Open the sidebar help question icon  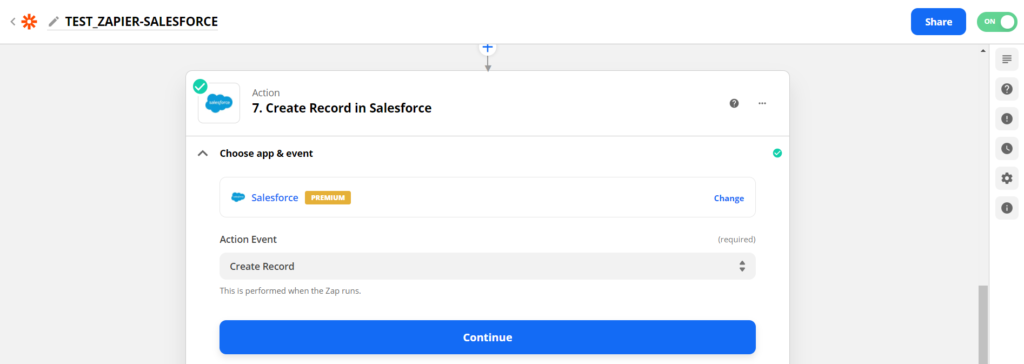pyautogui.click(x=1006, y=89)
